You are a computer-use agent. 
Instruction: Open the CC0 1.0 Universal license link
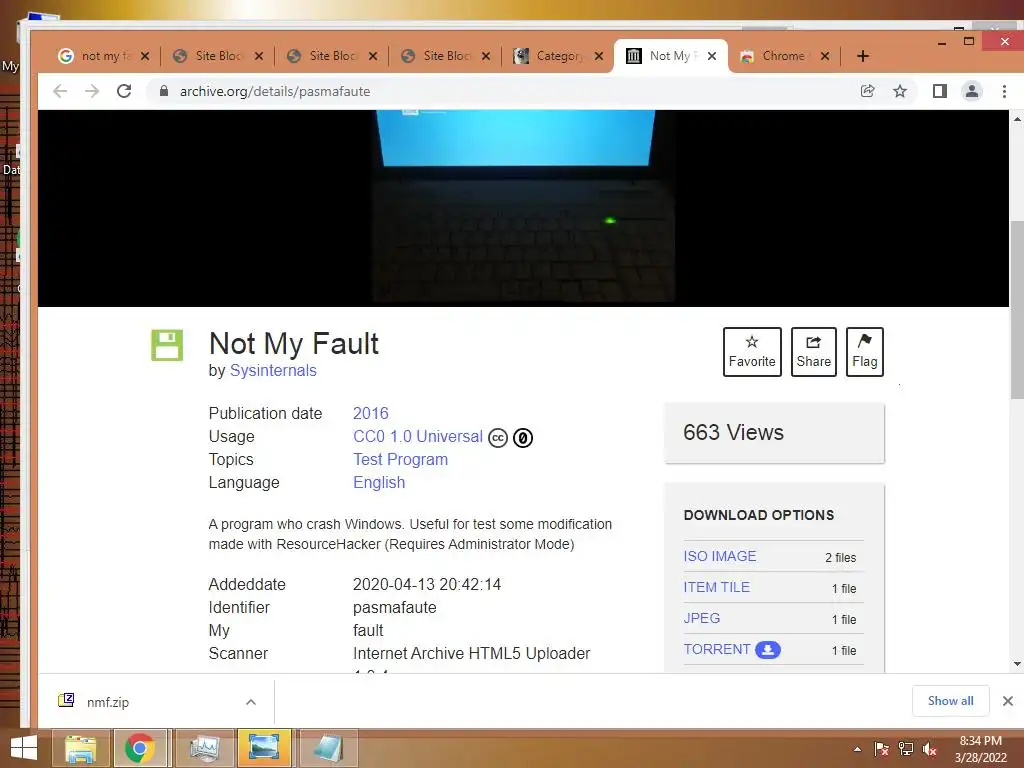(x=418, y=436)
